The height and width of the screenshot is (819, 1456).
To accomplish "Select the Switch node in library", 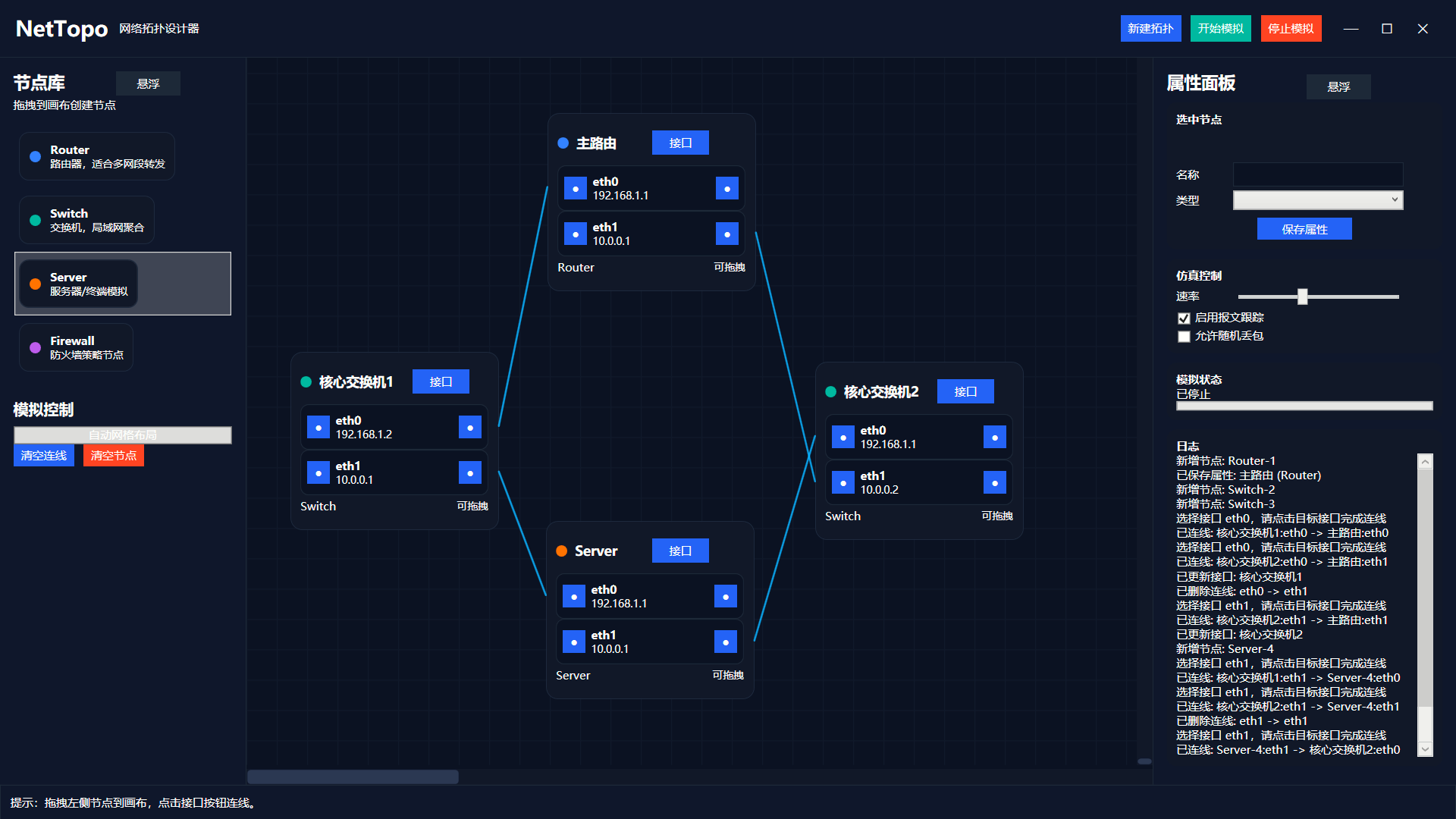I will tap(86, 220).
